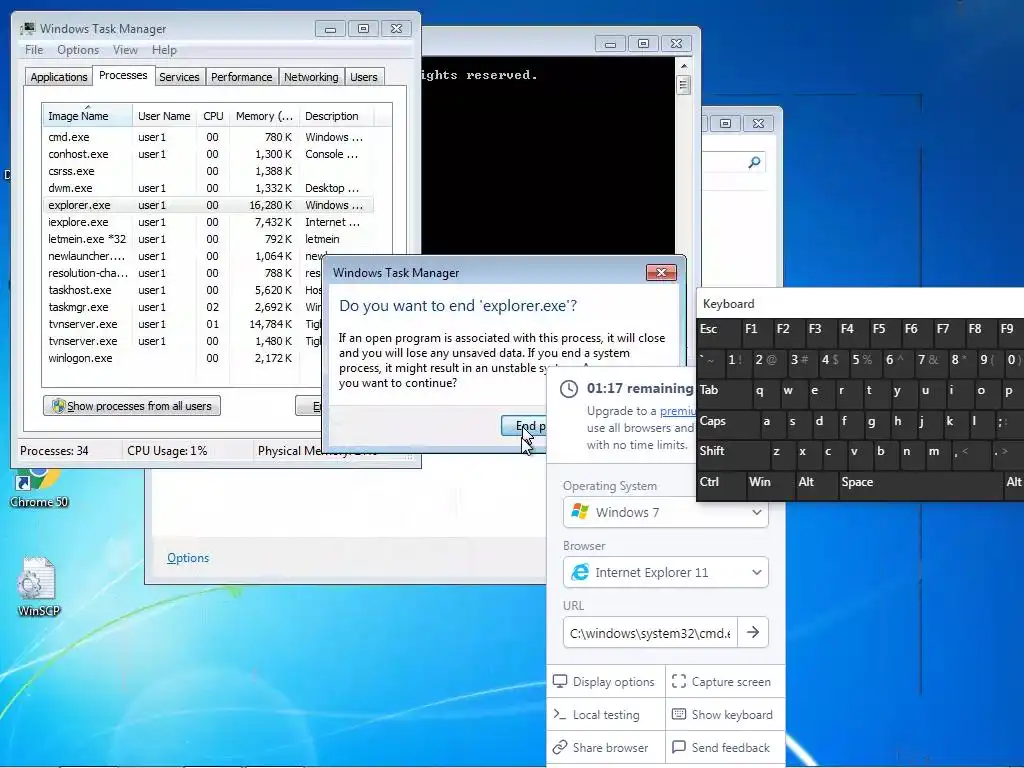Click the End process confirmation button
This screenshot has height=768, width=1024.
pos(524,426)
